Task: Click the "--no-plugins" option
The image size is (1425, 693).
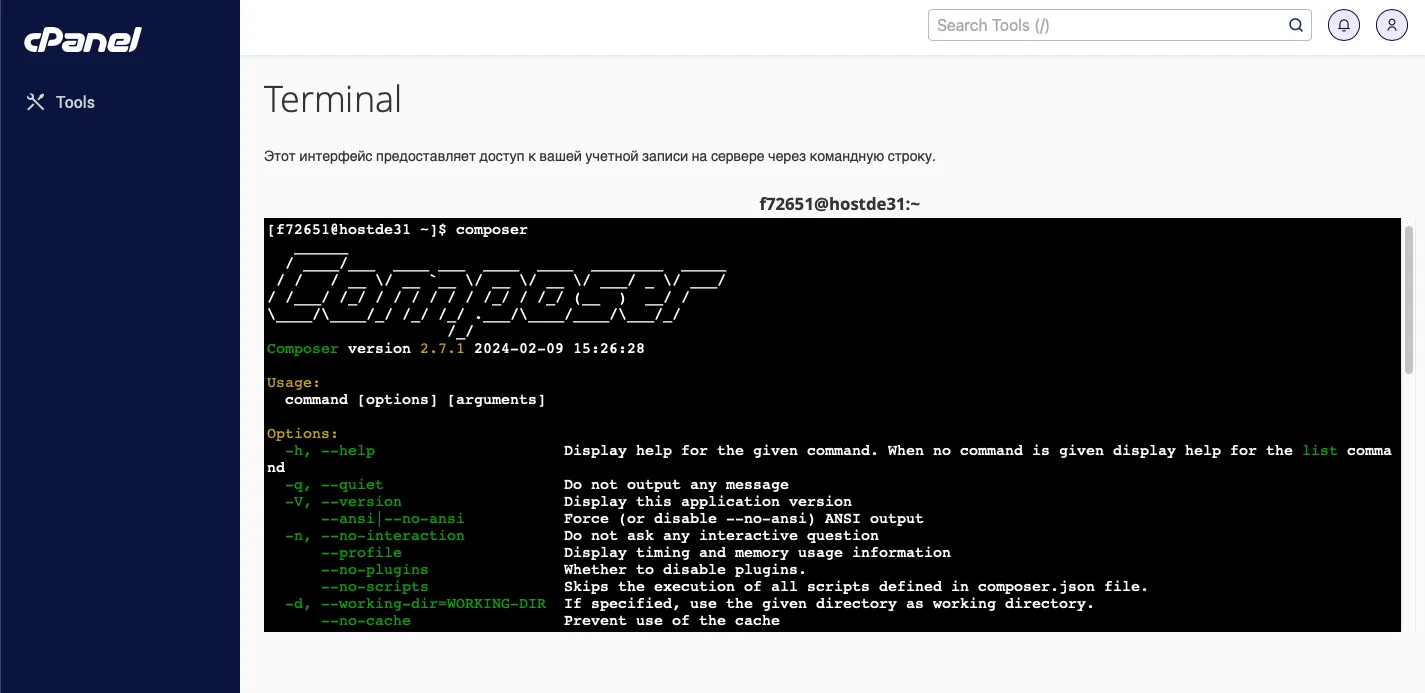Action: pyautogui.click(x=375, y=570)
